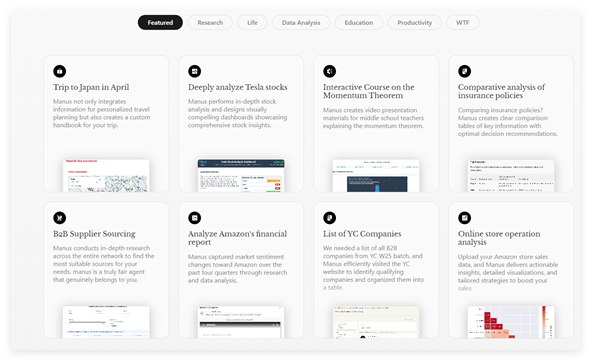
Task: Switch to the Research tab
Action: (x=210, y=23)
